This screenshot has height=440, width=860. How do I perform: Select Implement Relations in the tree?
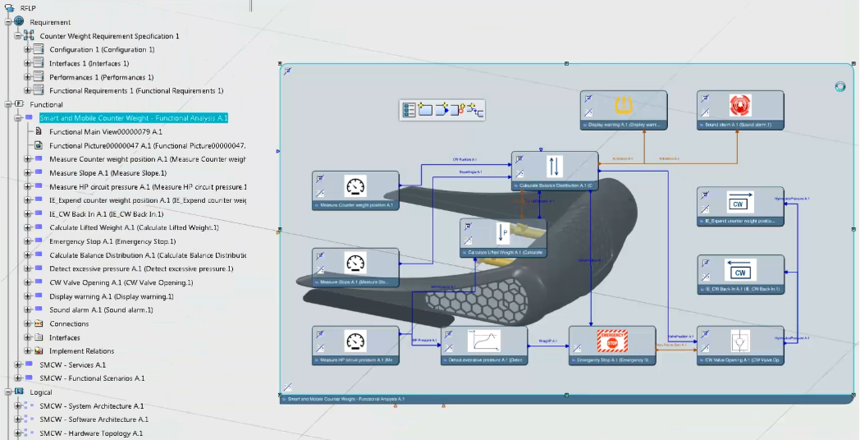(x=82, y=351)
